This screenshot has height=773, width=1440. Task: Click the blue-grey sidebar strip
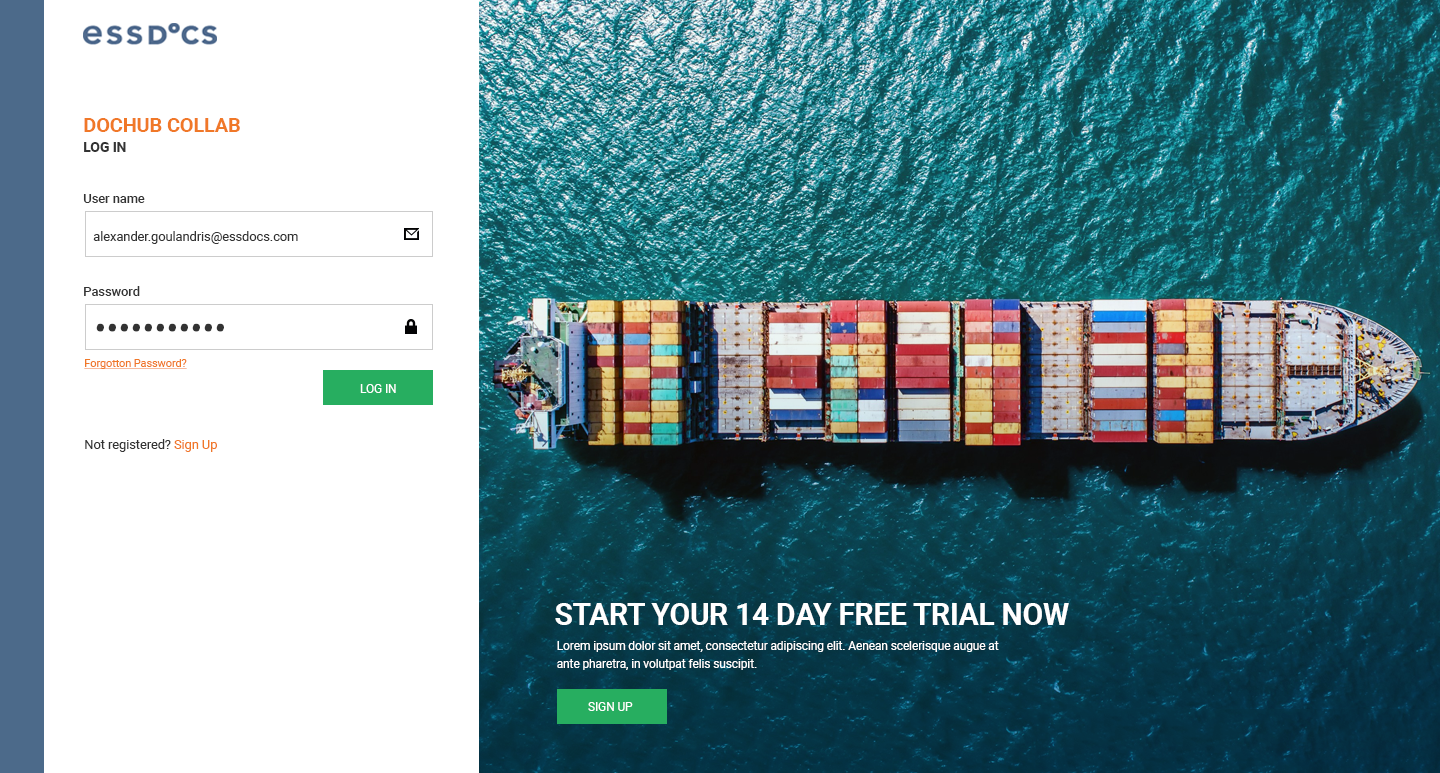point(22,386)
